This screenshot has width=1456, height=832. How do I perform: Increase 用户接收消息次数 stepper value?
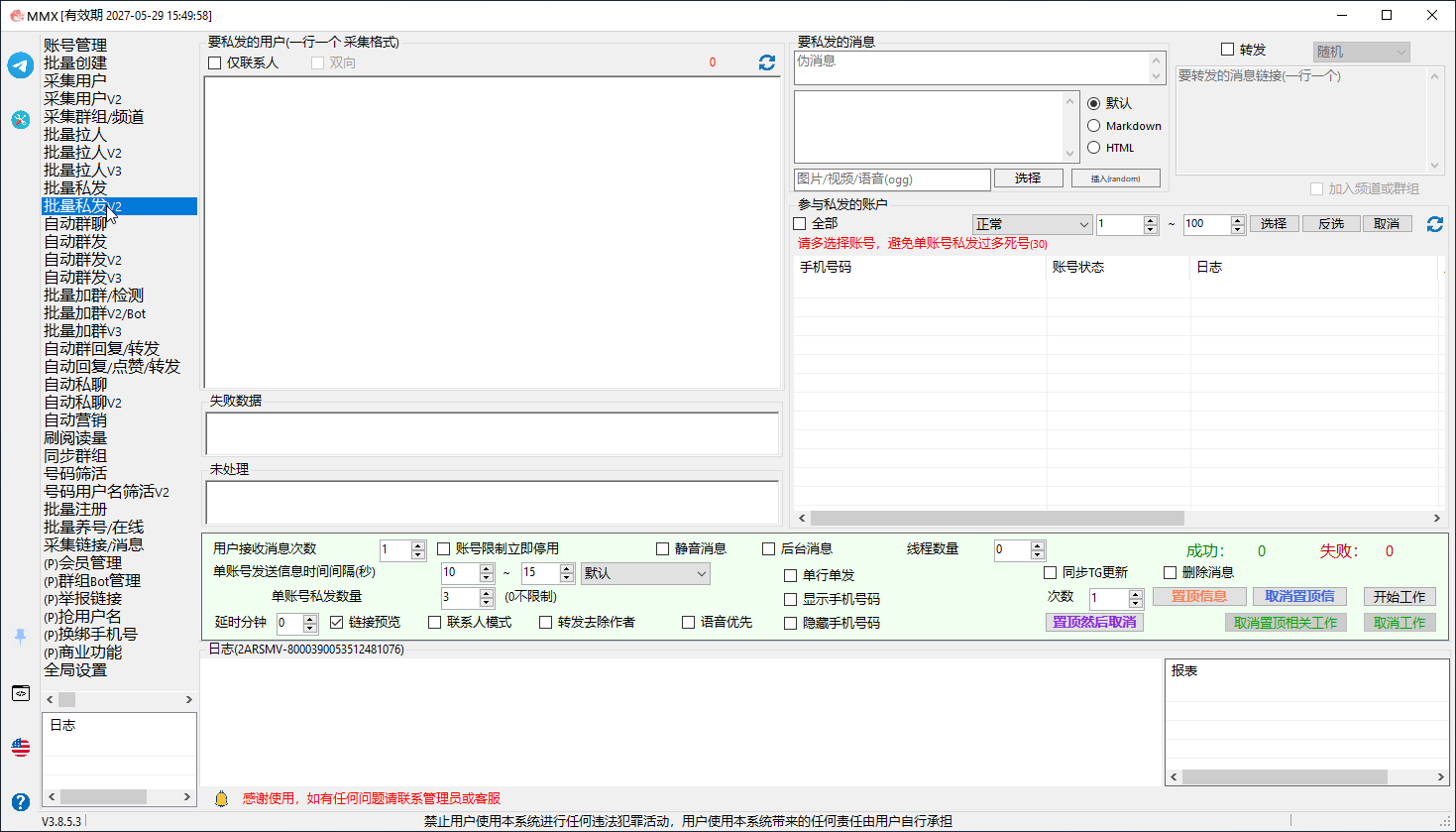tap(418, 544)
